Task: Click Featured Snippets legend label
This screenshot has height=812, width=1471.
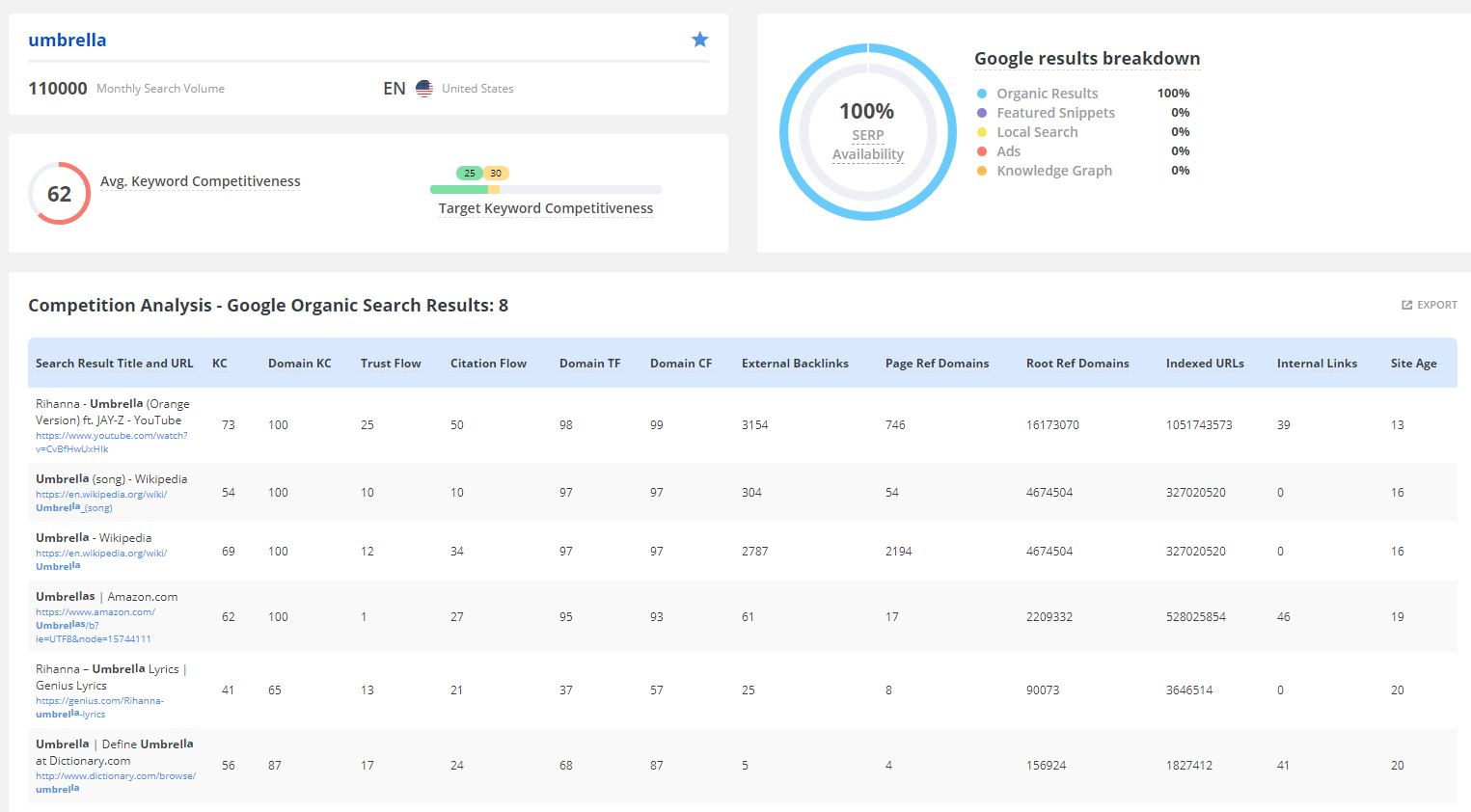Action: pyautogui.click(x=1056, y=113)
